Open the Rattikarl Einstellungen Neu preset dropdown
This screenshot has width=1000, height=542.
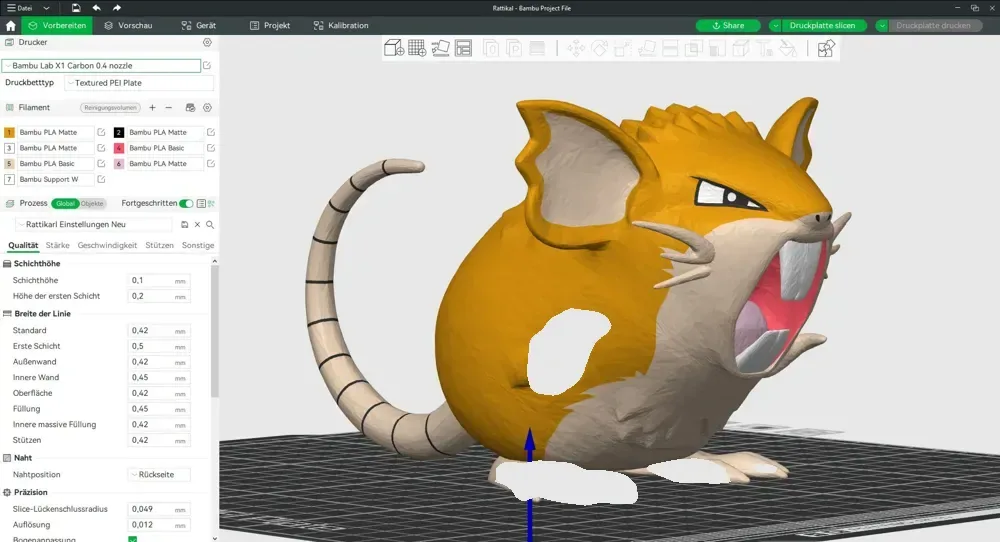coord(94,224)
